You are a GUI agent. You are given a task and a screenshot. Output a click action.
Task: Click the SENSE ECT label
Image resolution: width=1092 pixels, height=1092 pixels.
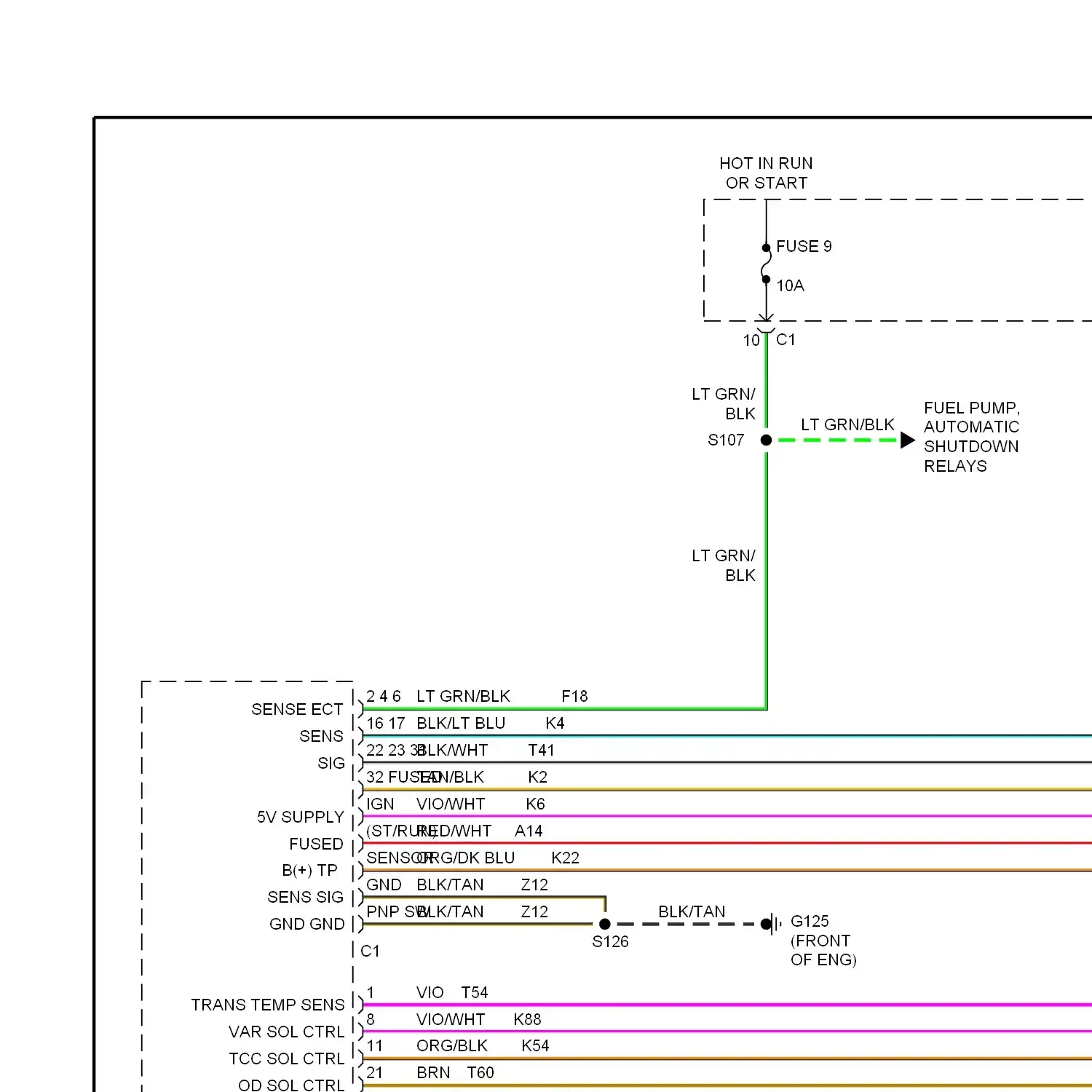tap(297, 709)
